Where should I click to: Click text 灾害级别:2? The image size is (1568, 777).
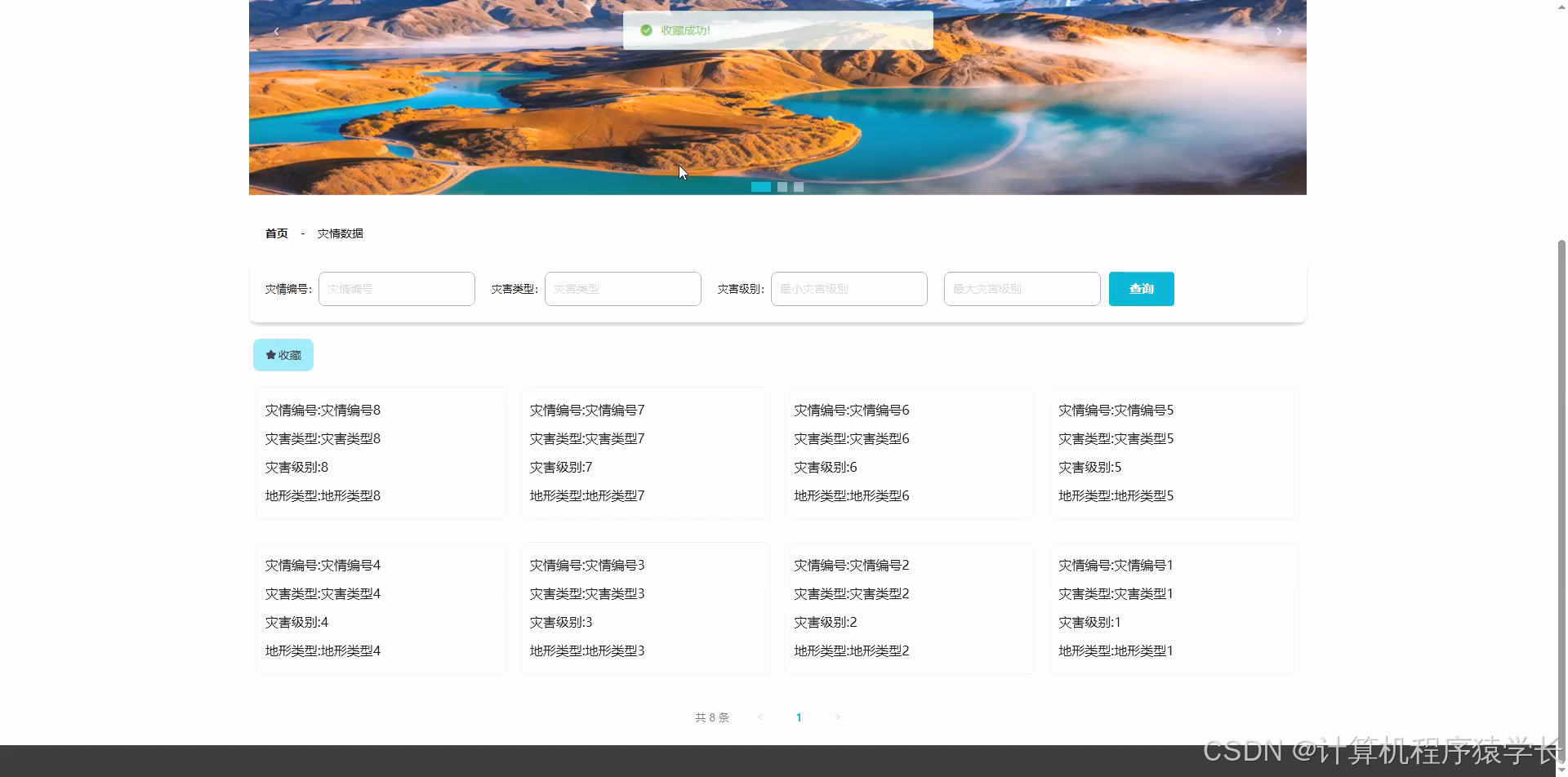click(826, 623)
